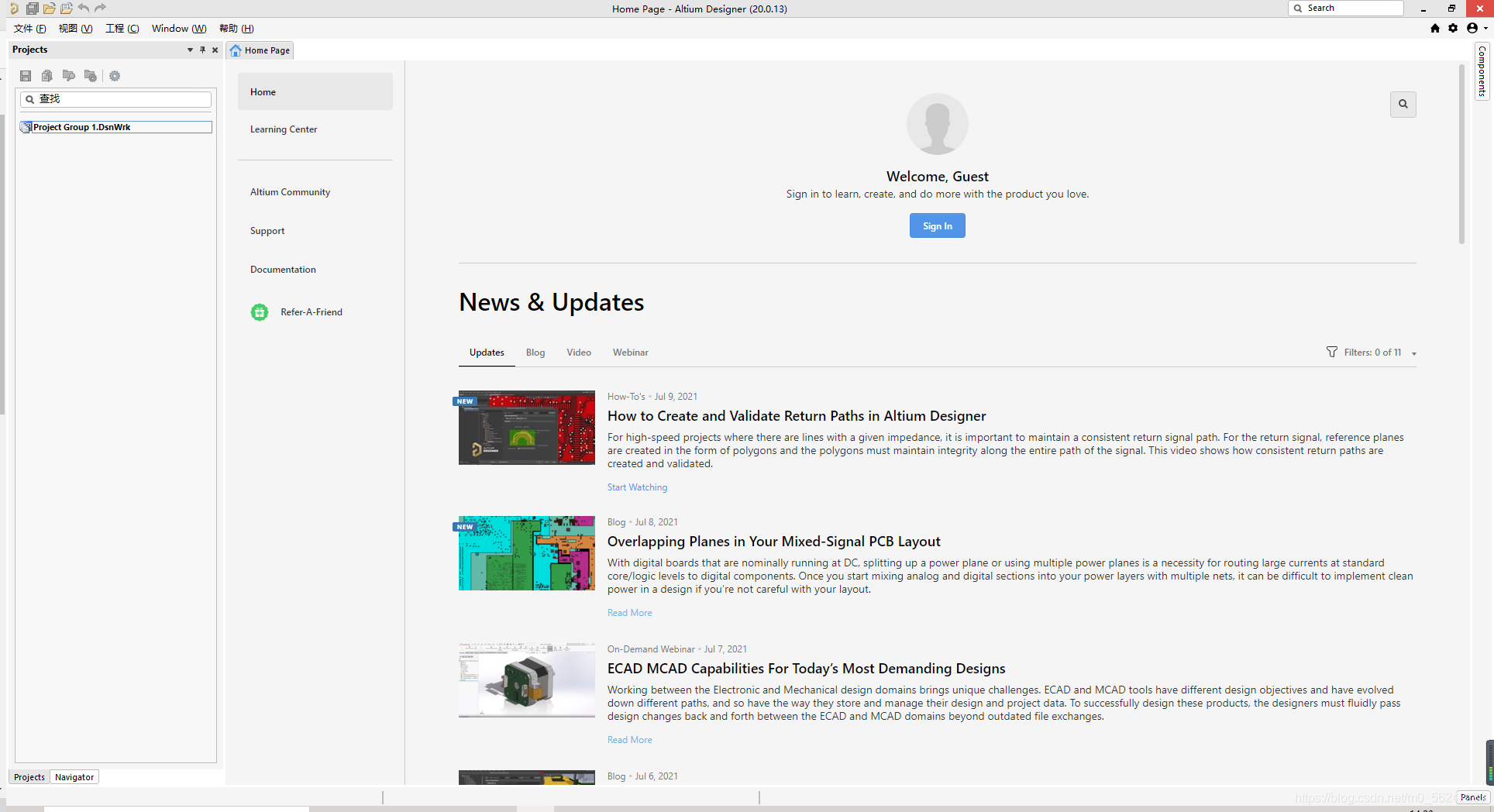Click Start Watching link

point(637,487)
